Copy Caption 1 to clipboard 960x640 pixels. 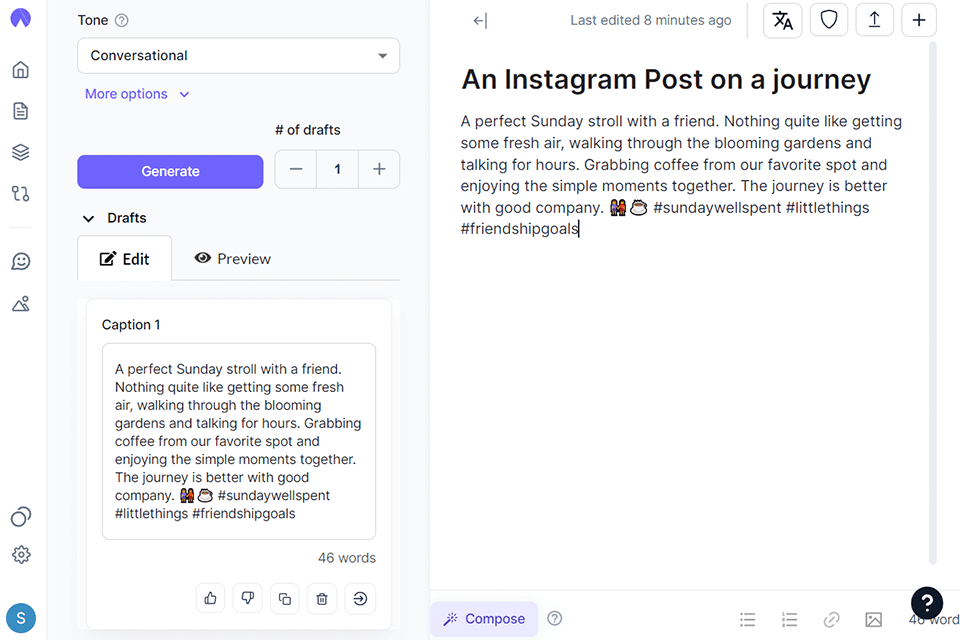pyautogui.click(x=285, y=598)
